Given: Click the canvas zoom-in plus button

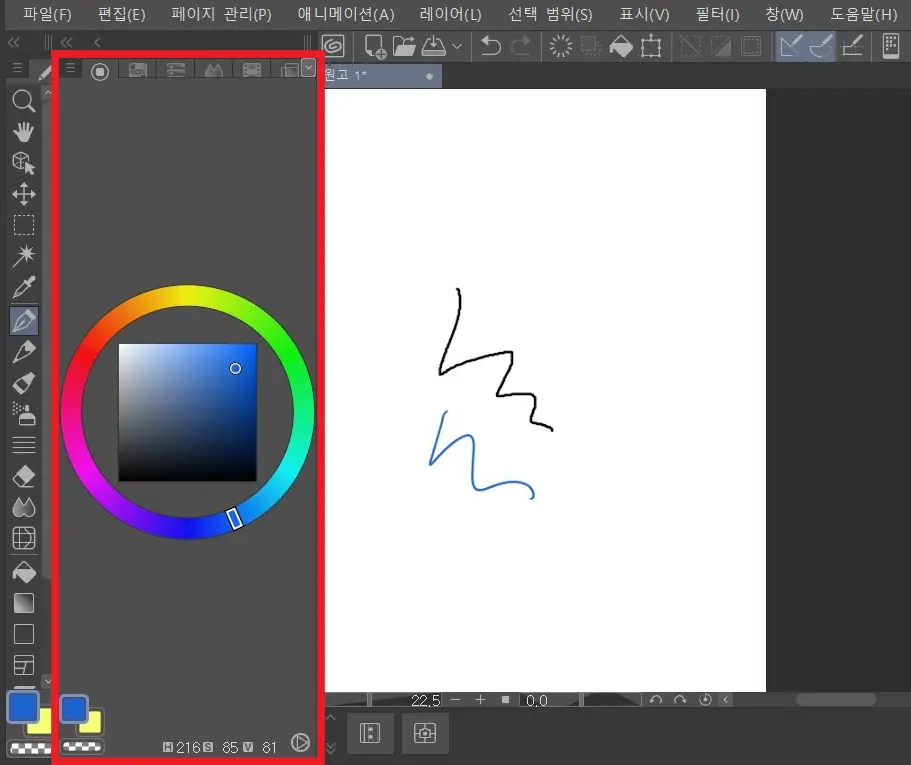Looking at the screenshot, I should pyautogui.click(x=480, y=700).
